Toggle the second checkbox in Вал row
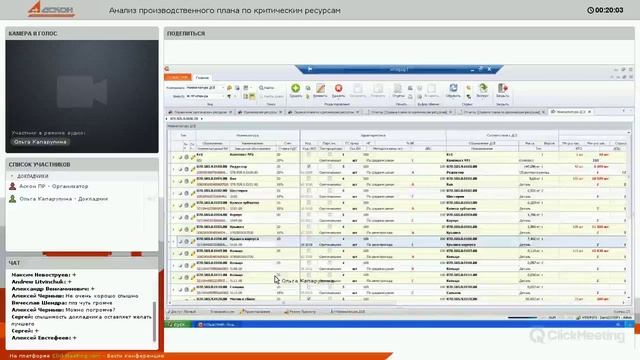 (x=330, y=179)
